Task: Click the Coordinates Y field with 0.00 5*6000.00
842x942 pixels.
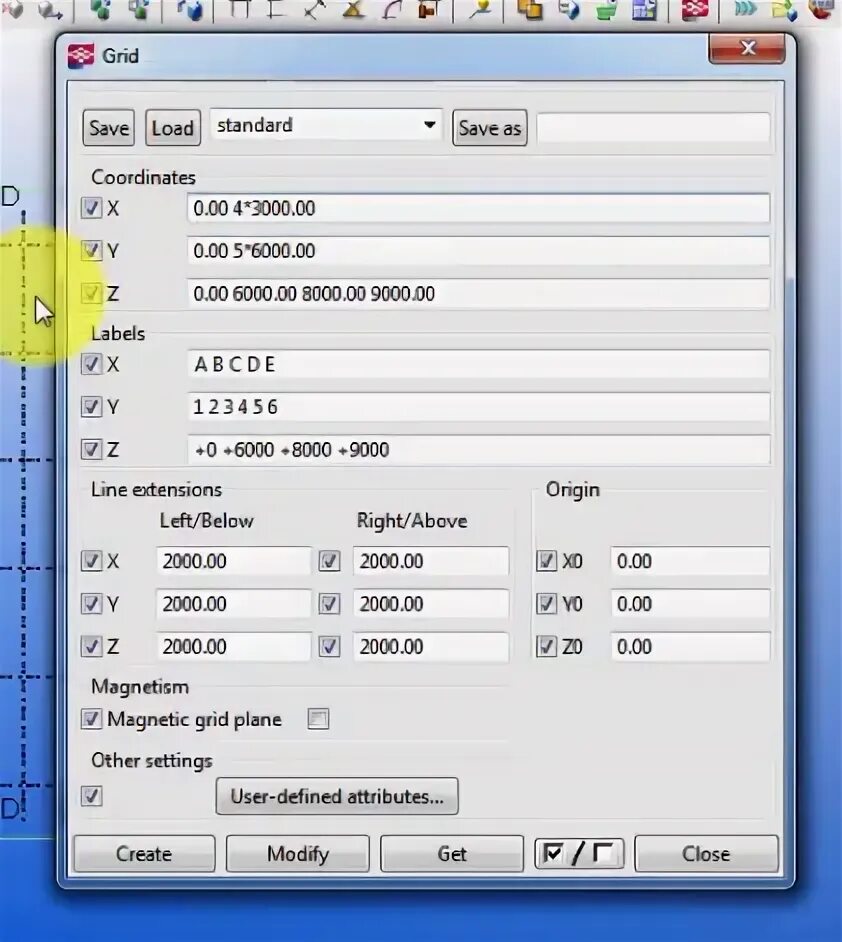Action: (x=478, y=251)
